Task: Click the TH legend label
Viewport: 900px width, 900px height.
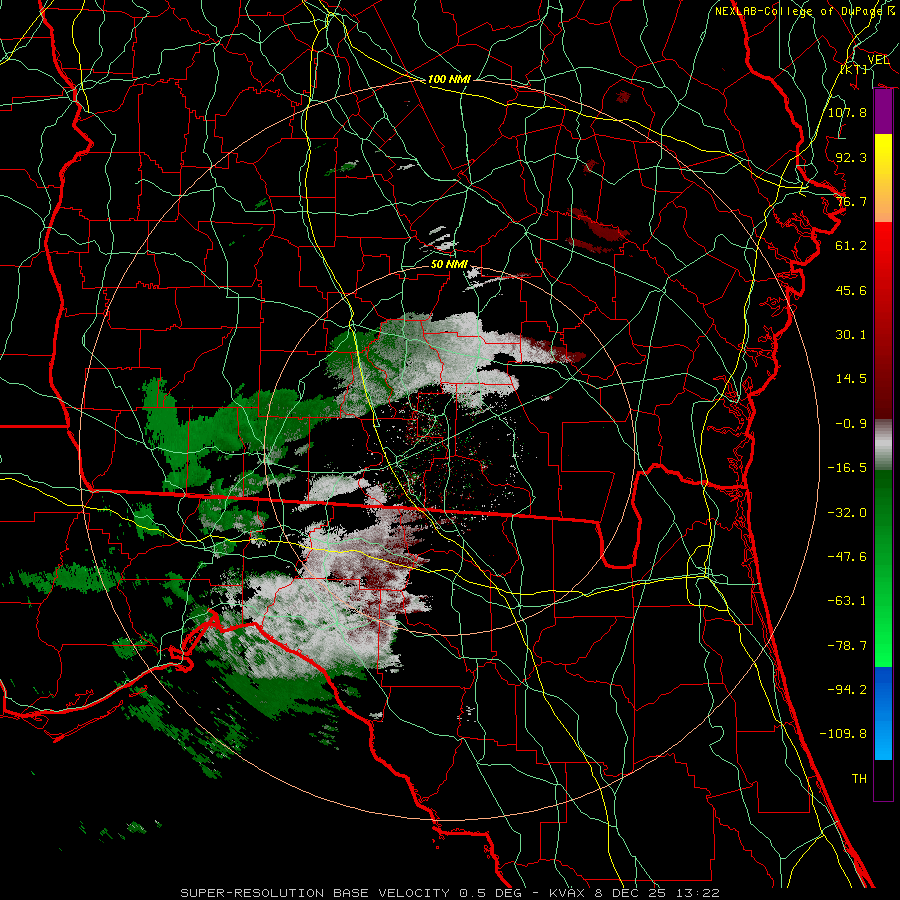Action: [859, 779]
